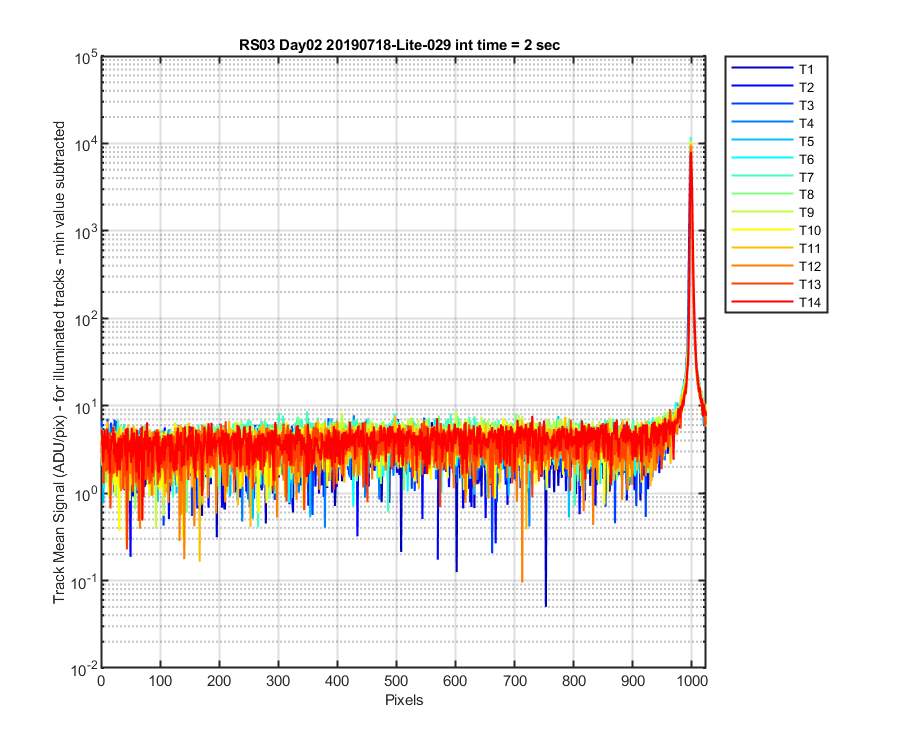900x750 pixels.
Task: Click the x-axis tick label 600
Action: pos(455,681)
